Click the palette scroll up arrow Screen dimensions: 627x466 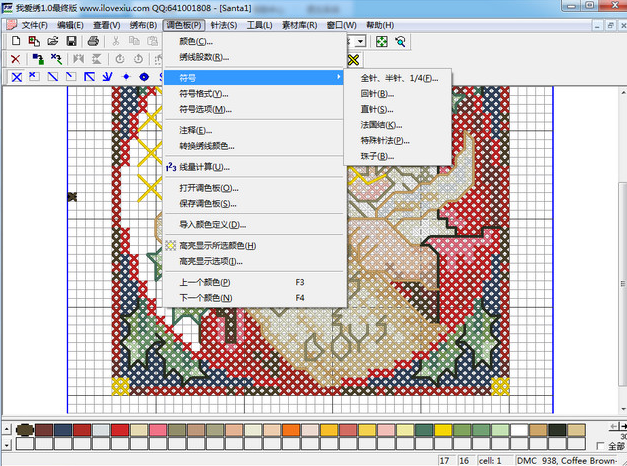click(7, 430)
